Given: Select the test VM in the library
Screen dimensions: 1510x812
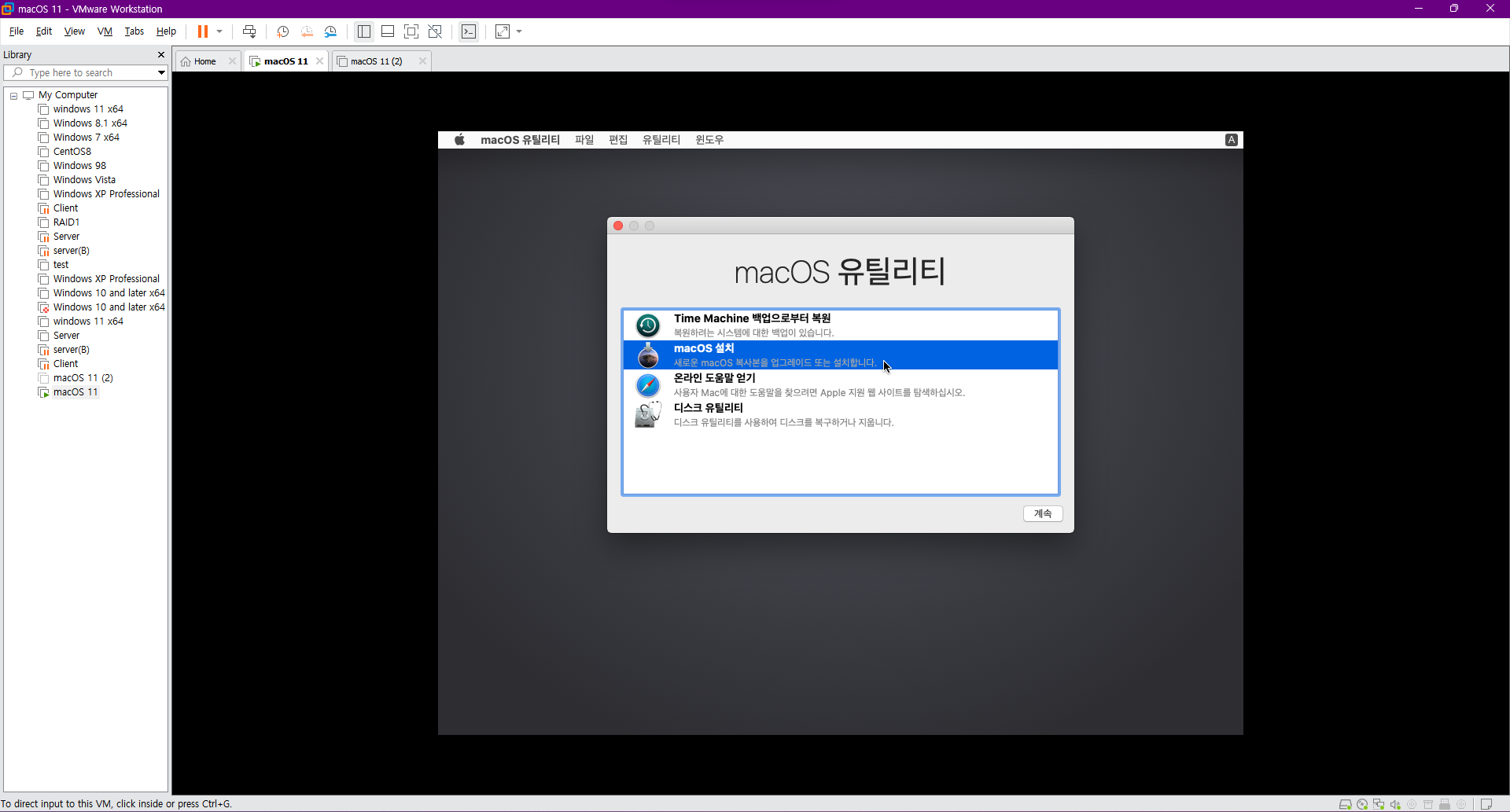Looking at the screenshot, I should click(61, 265).
